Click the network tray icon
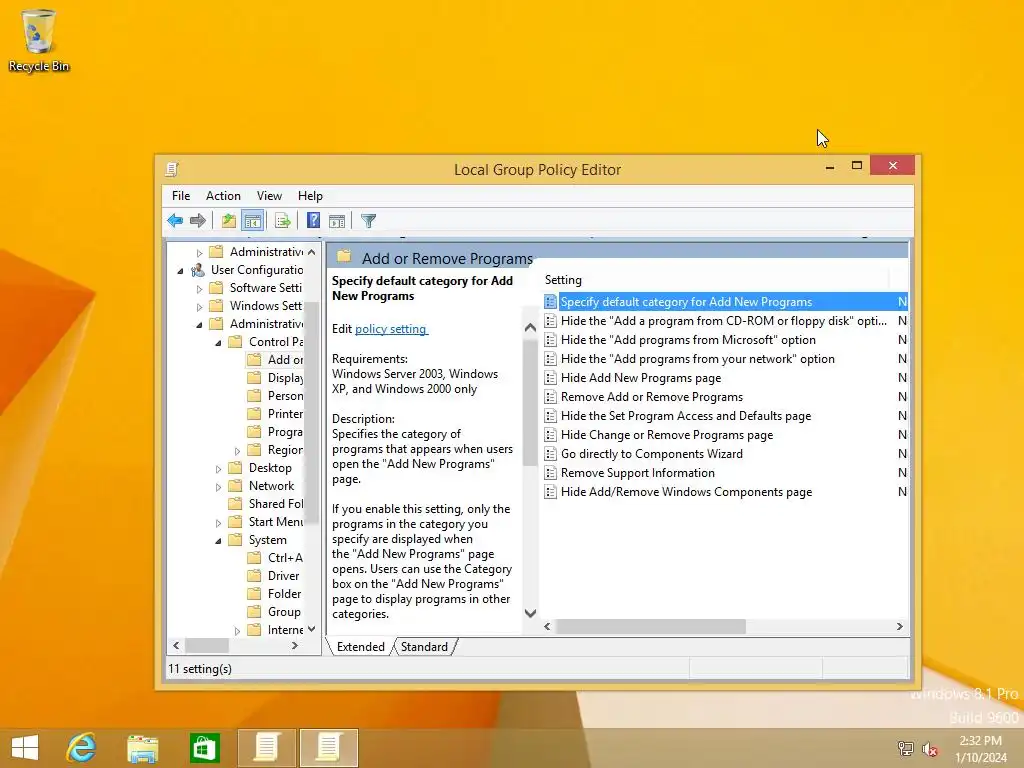Viewport: 1024px width, 768px height. [905, 749]
